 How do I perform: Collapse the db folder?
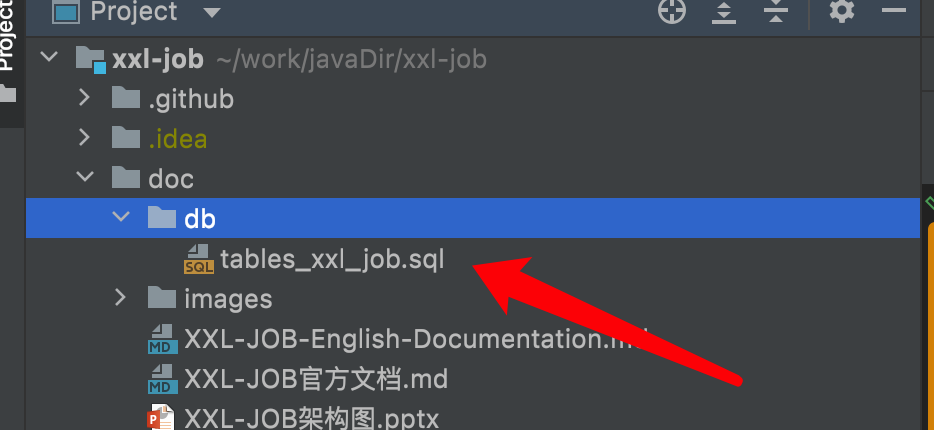121,217
